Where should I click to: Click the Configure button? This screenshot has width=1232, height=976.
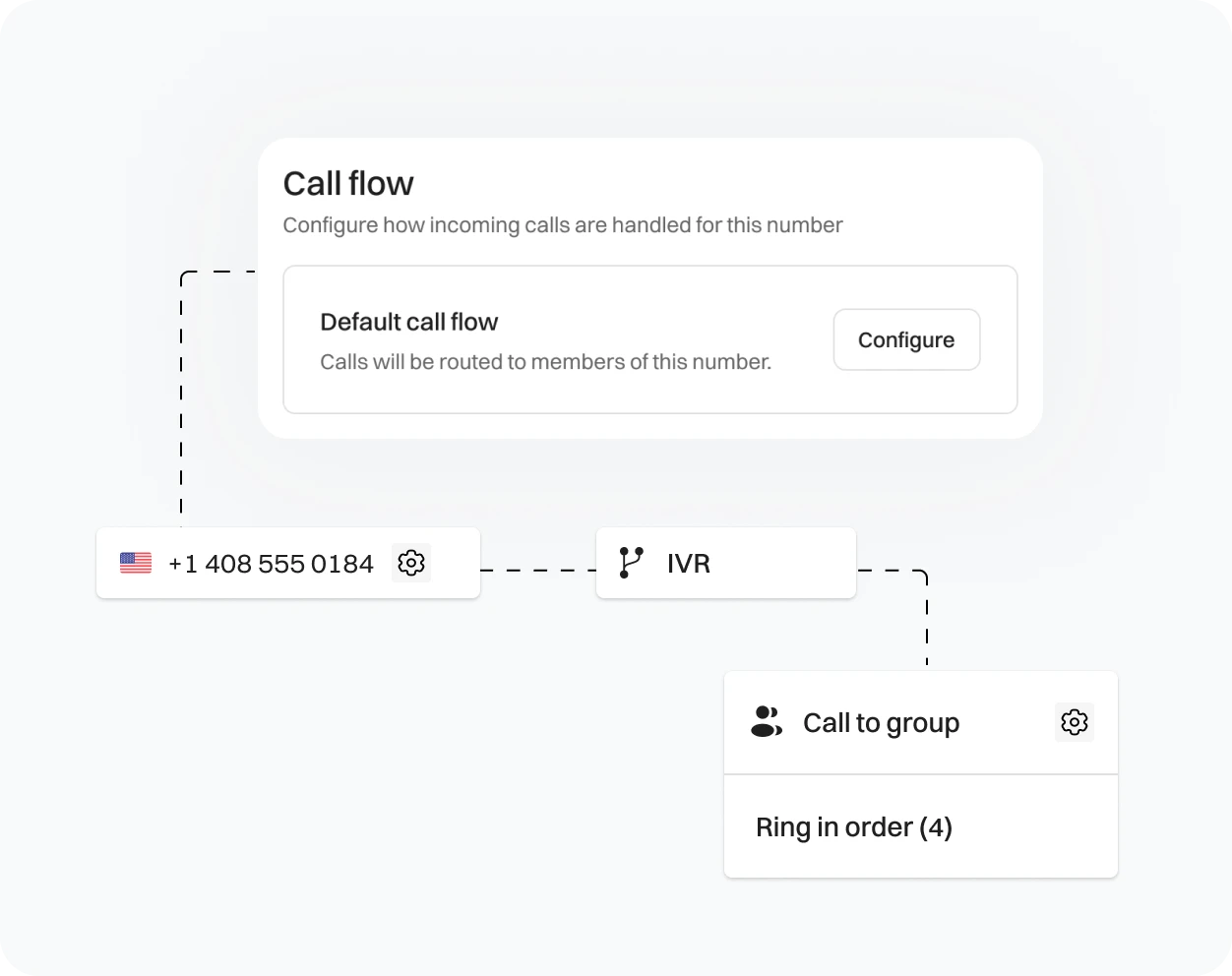905,339
